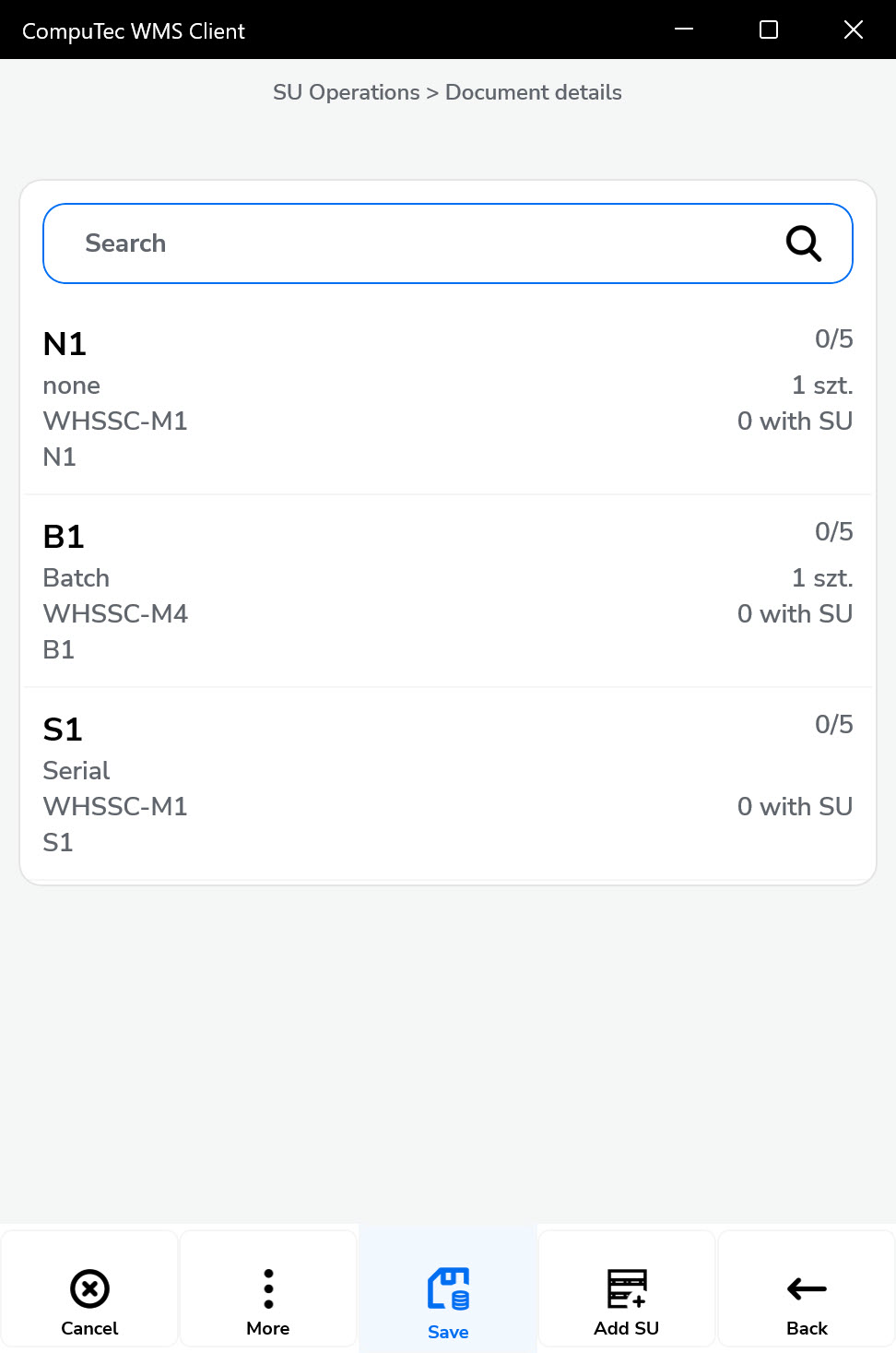Open the More three-dots menu
The height and width of the screenshot is (1353, 896).
click(268, 1288)
